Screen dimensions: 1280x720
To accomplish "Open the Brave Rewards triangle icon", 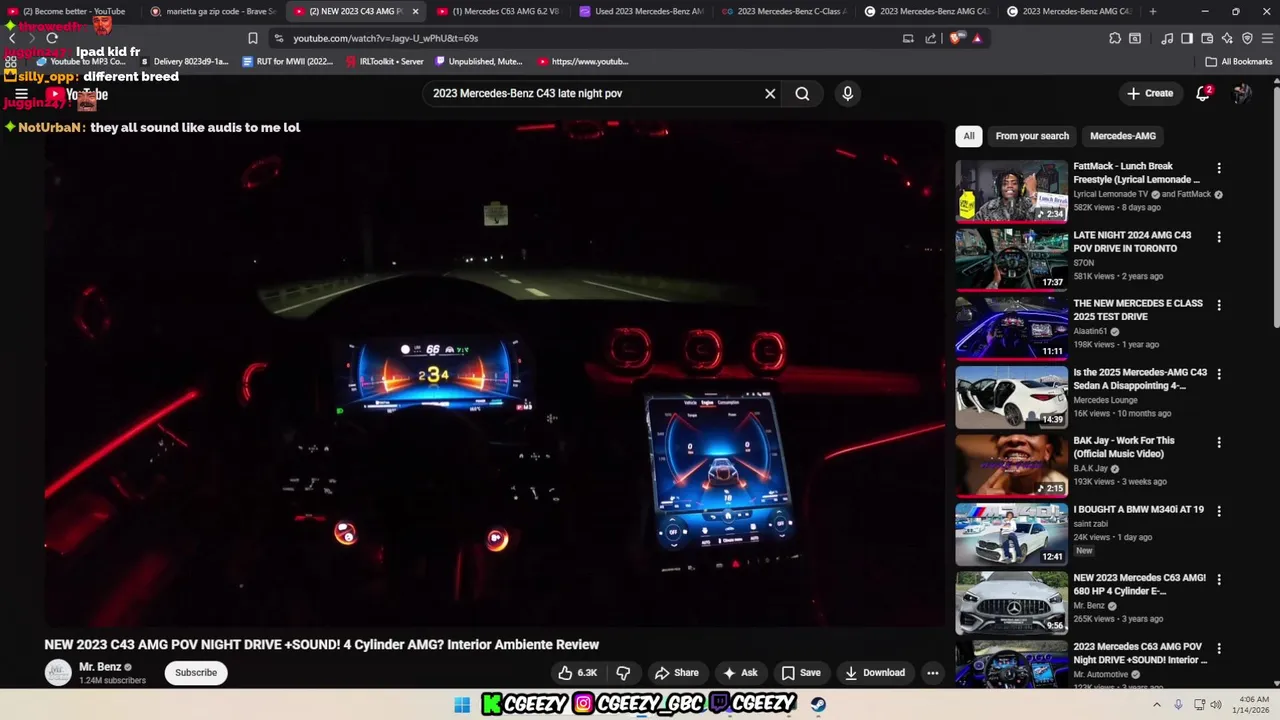I will [977, 38].
